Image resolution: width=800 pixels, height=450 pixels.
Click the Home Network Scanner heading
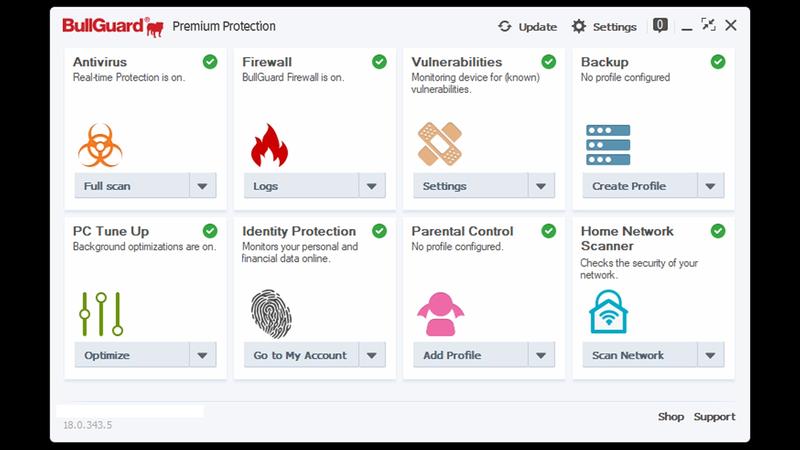(x=627, y=238)
